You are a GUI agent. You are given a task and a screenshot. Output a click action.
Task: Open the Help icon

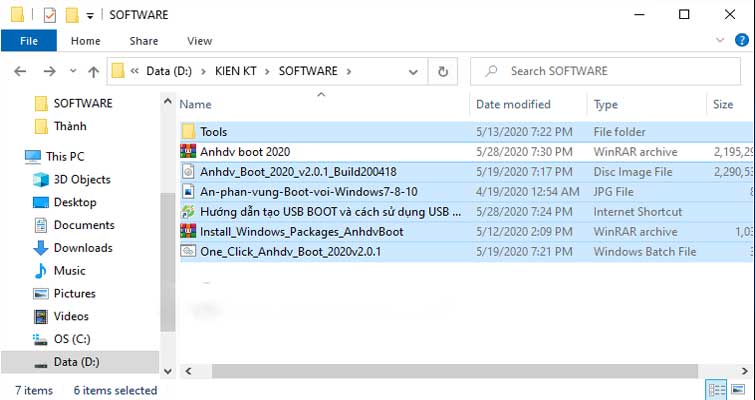tap(742, 40)
